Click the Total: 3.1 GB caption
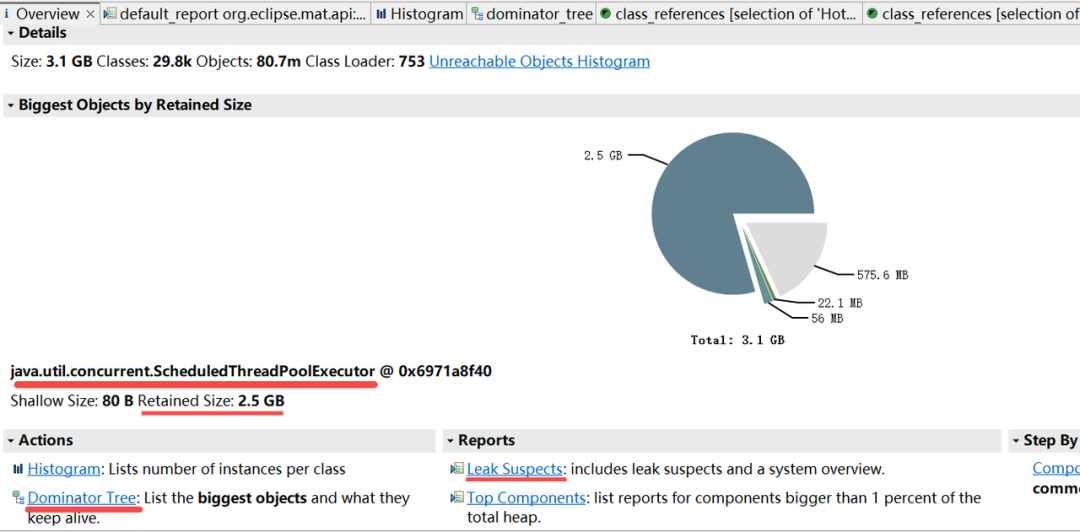1080x532 pixels. tap(738, 340)
